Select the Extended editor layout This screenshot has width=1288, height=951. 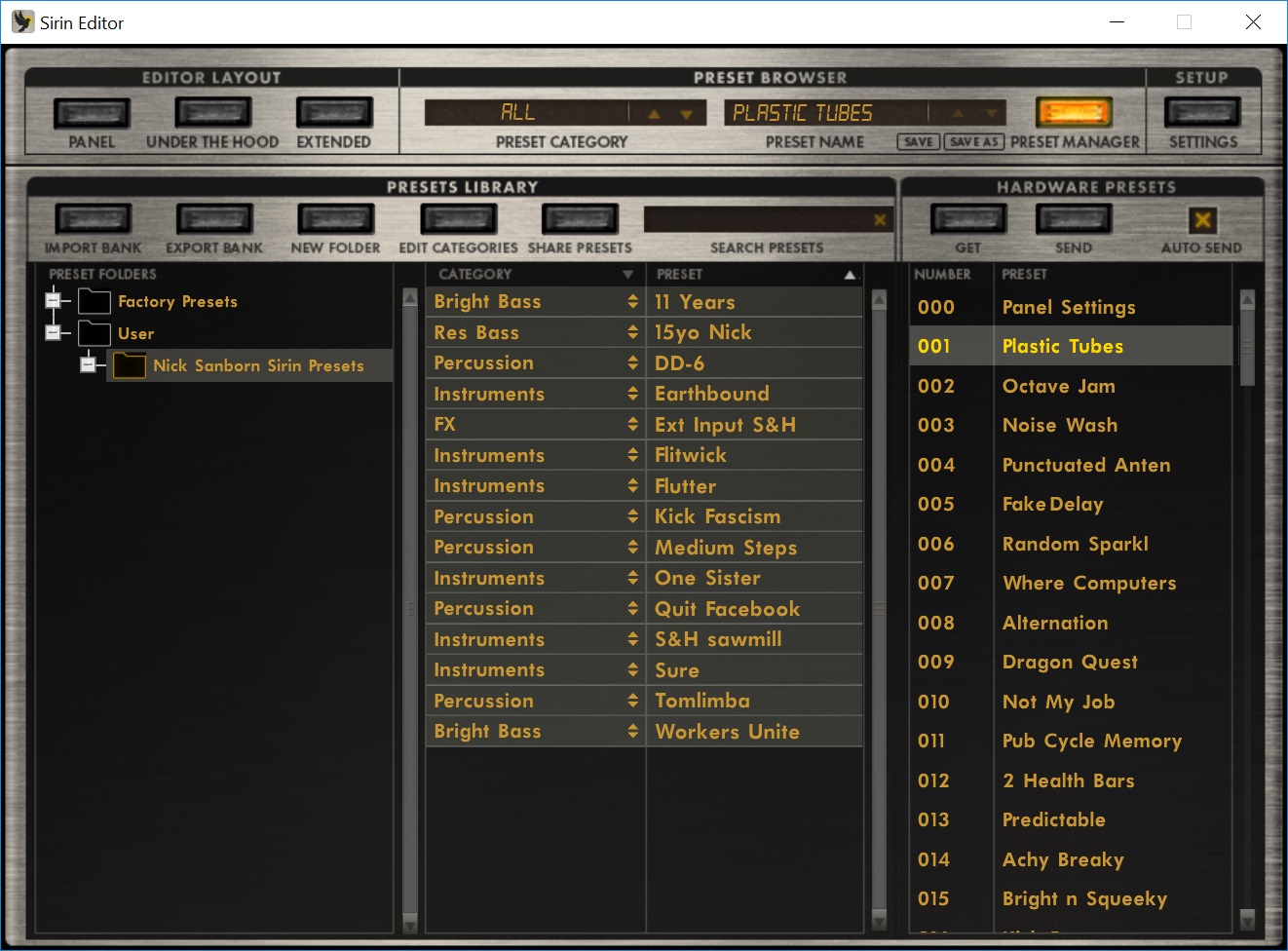click(334, 113)
